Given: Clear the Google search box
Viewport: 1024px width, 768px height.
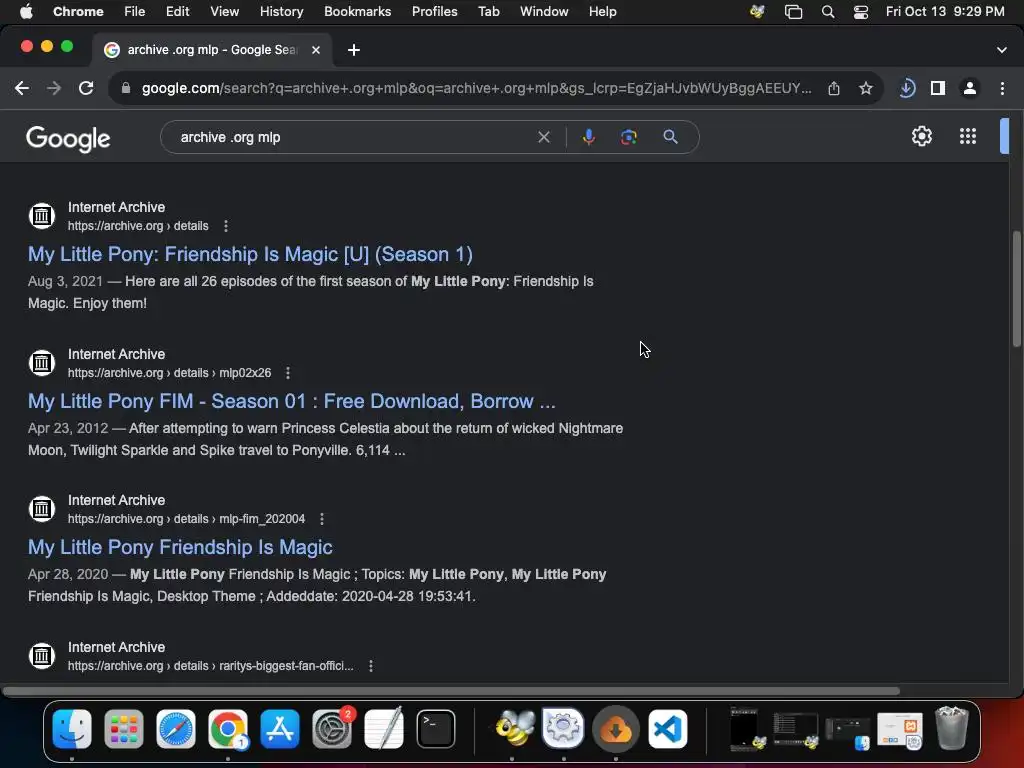Looking at the screenshot, I should (543, 137).
